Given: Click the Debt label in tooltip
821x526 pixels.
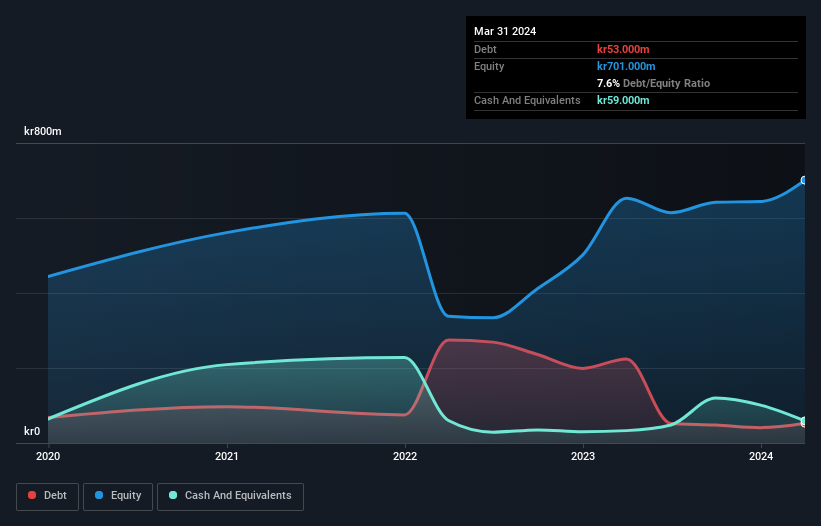Looking at the screenshot, I should pos(485,49).
